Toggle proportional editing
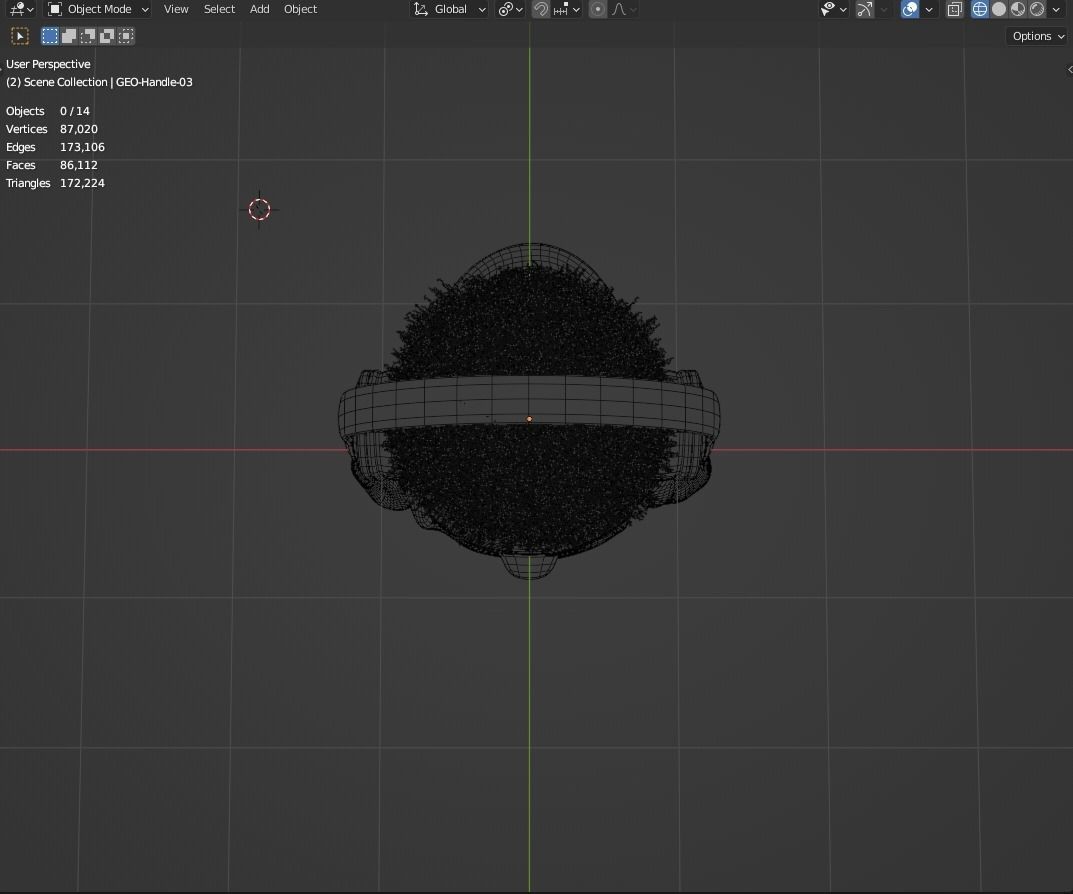 tap(598, 9)
